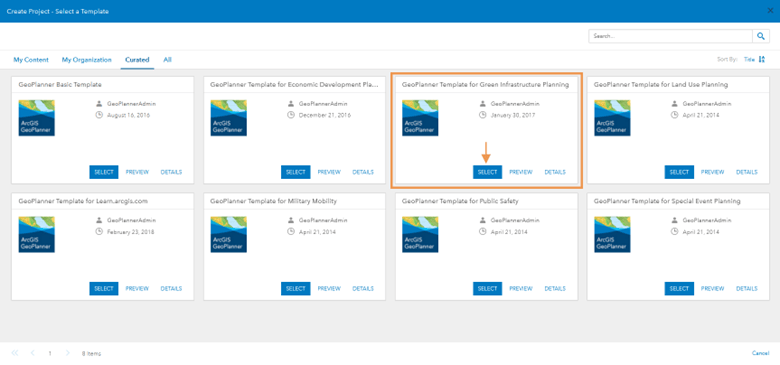Open the All tab
The image size is (780, 365).
(168, 60)
